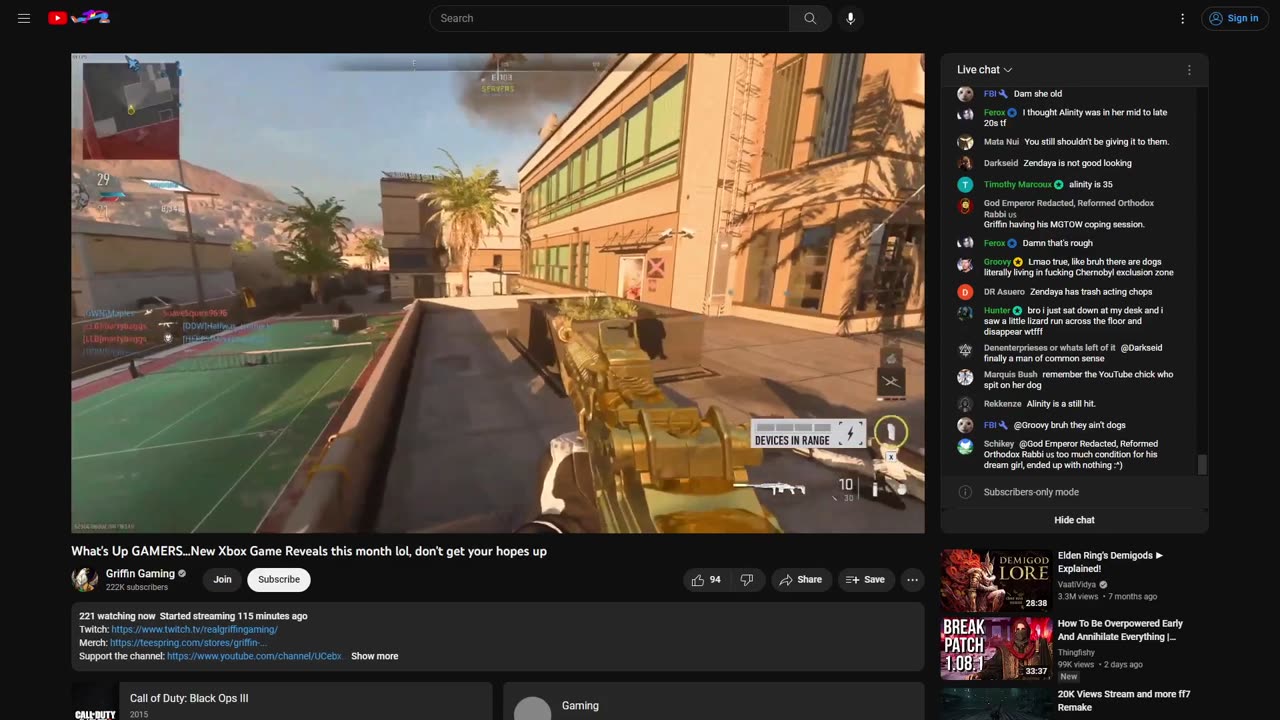
Task: Open the top-right settings kebab menu
Action: point(1183,18)
